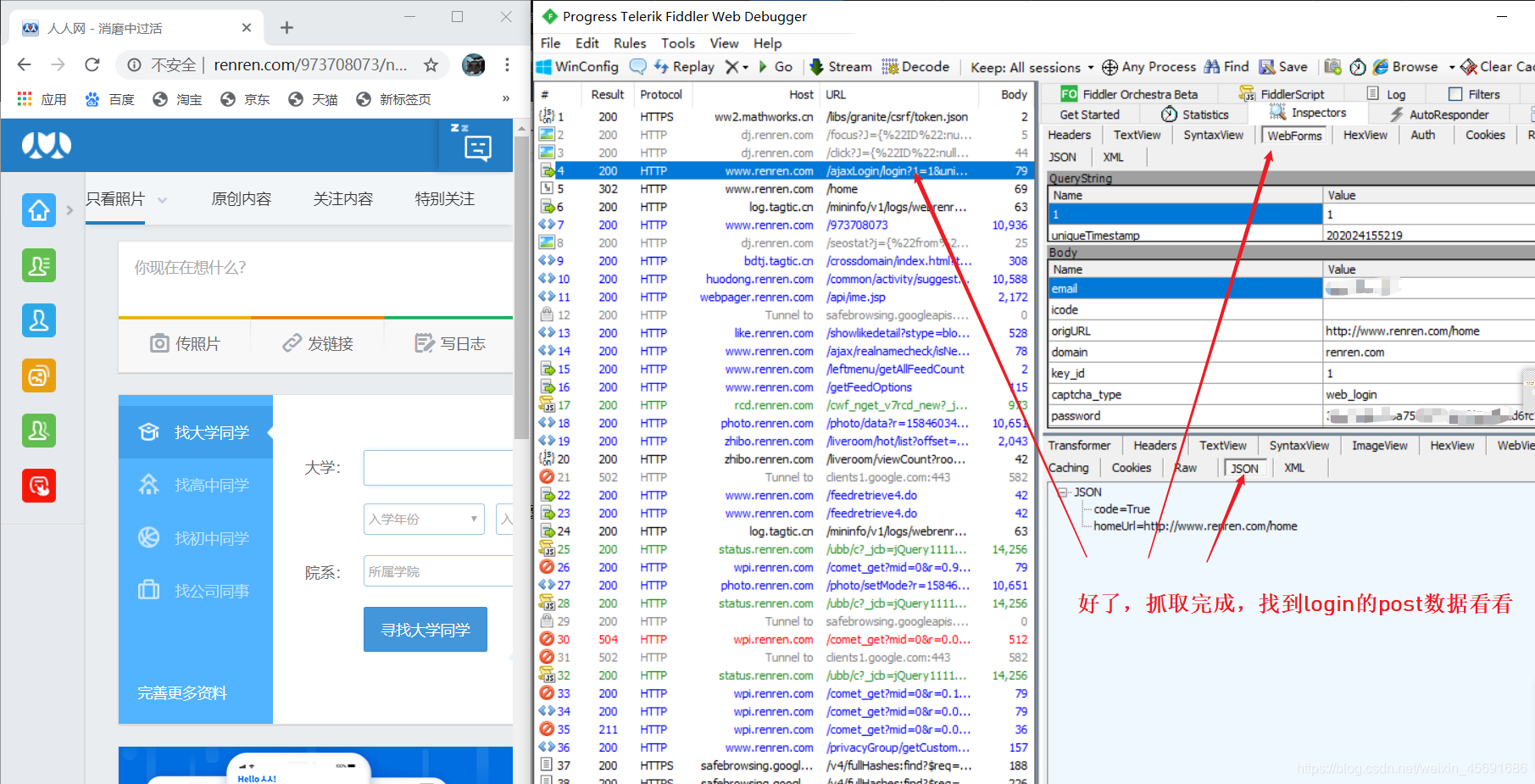Reload the renren page in Chrome
Image resolution: width=1535 pixels, height=784 pixels.
click(92, 64)
